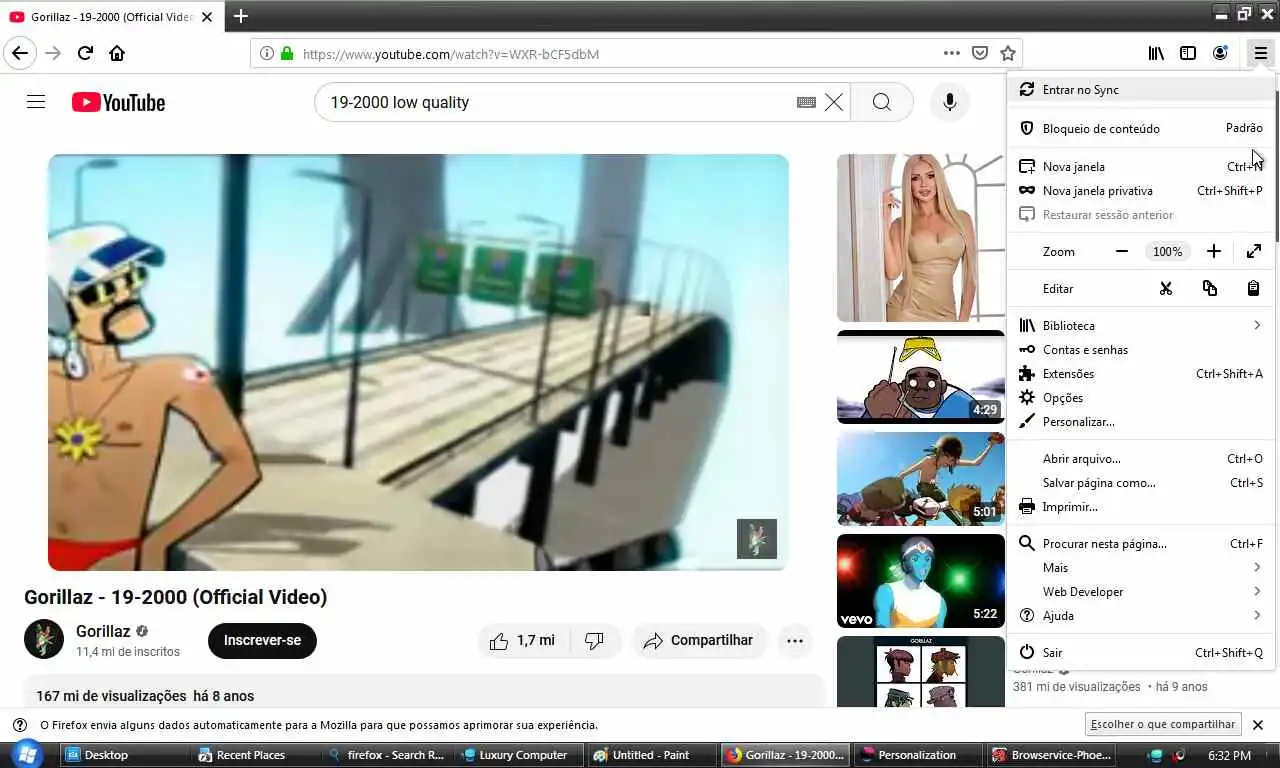Show sidebars toolbar icon
The width and height of the screenshot is (1280, 768).
pyautogui.click(x=1188, y=53)
